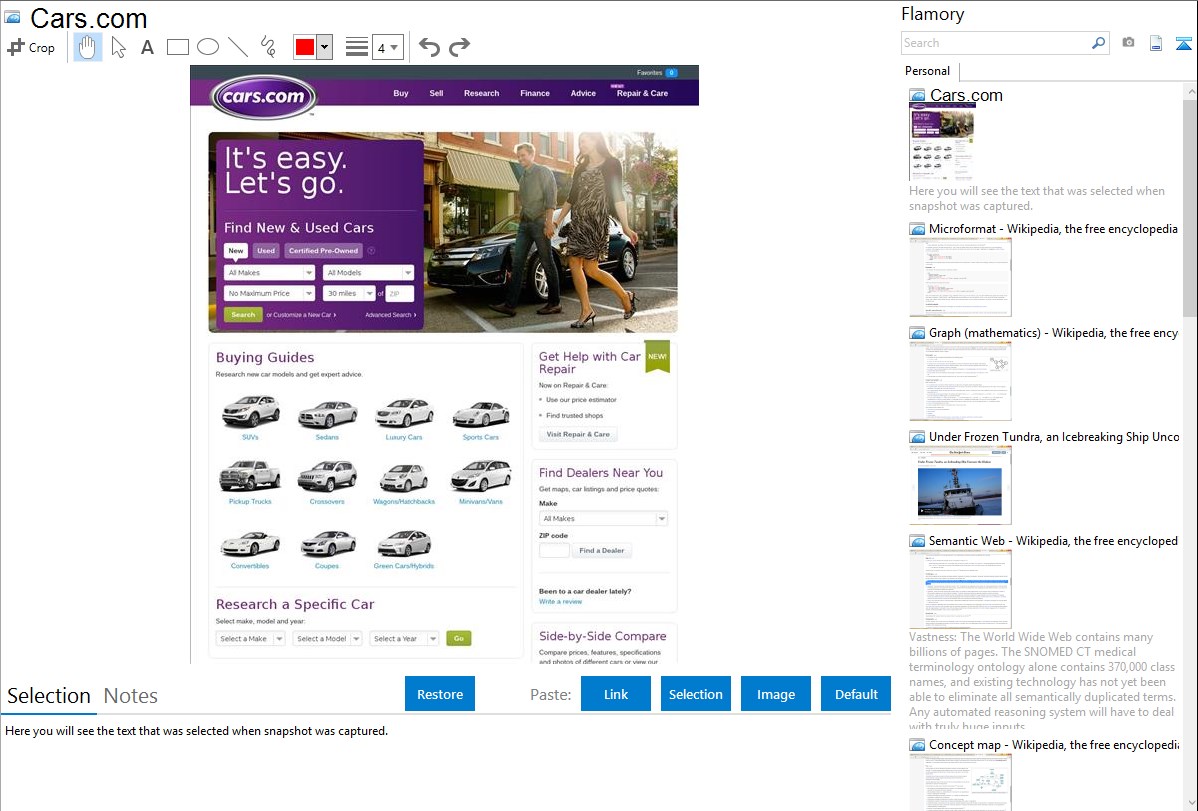Click the Paste Link button

click(616, 694)
